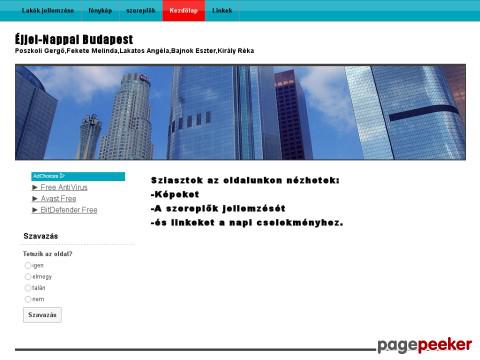
Task: Click the pagepeeker logo
Action: [425, 345]
